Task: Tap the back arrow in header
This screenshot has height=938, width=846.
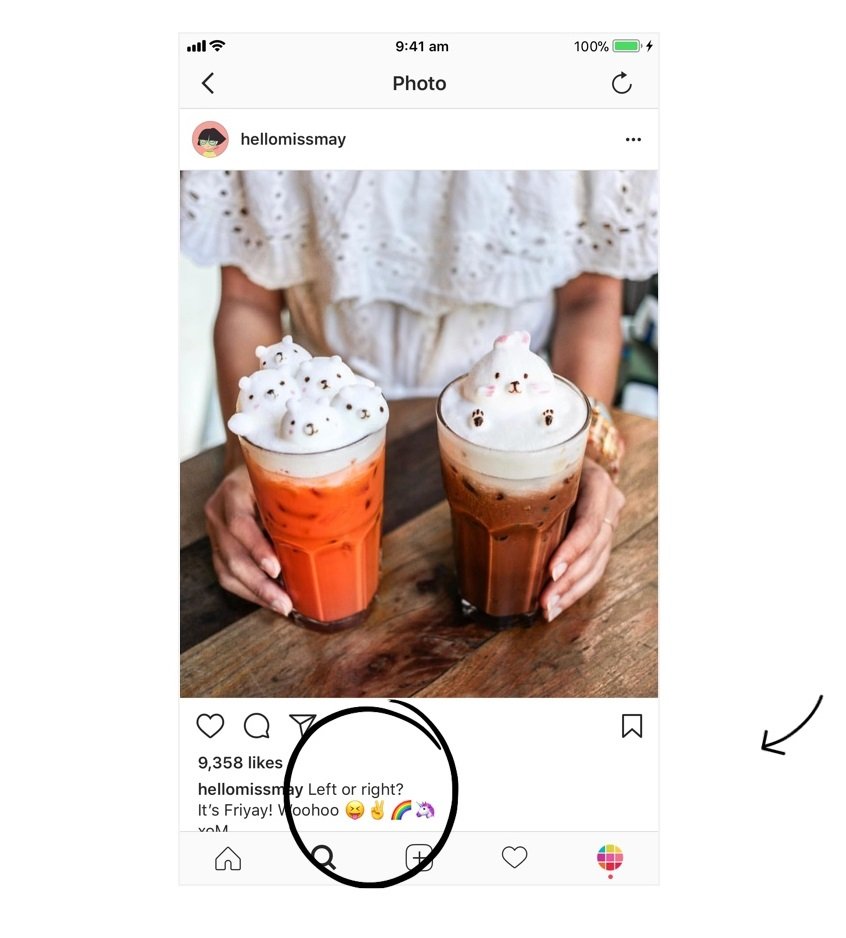Action: coord(208,83)
